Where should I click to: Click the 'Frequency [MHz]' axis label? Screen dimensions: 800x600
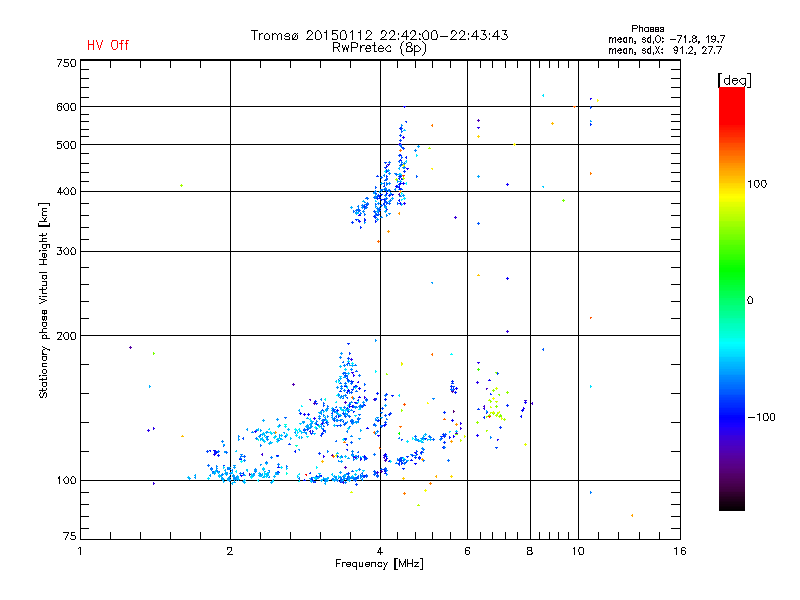pos(379,564)
